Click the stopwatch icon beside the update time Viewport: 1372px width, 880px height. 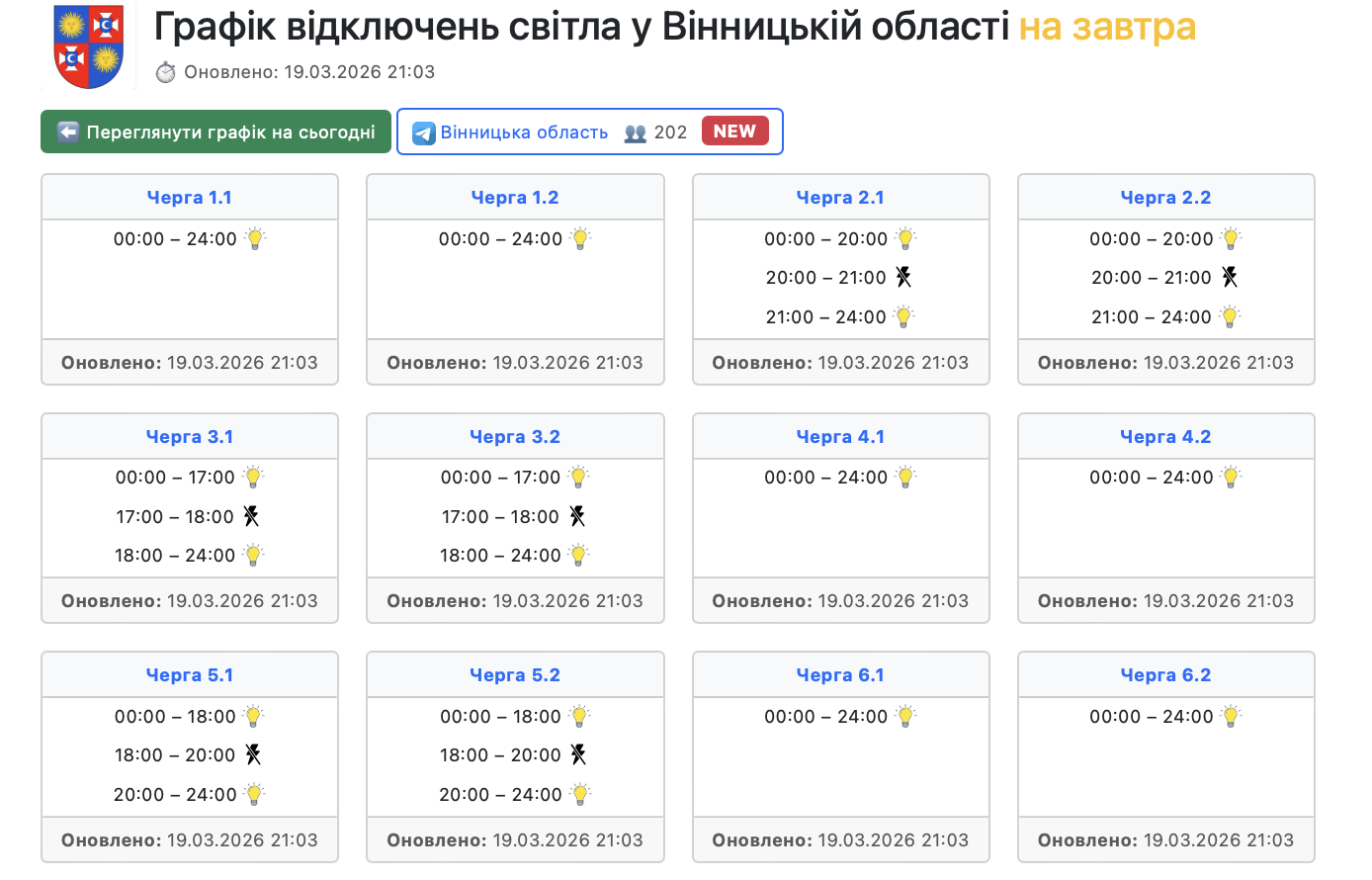coord(166,72)
